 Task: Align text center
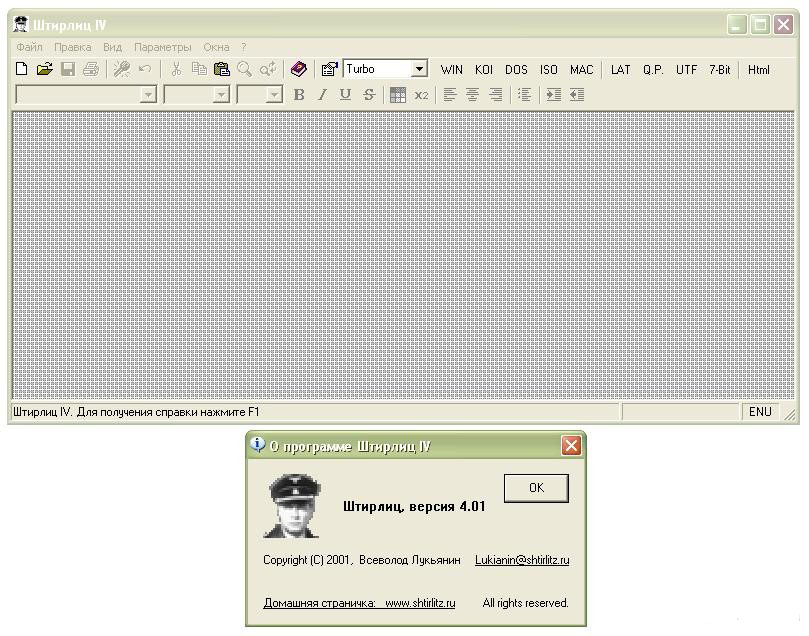pos(473,94)
